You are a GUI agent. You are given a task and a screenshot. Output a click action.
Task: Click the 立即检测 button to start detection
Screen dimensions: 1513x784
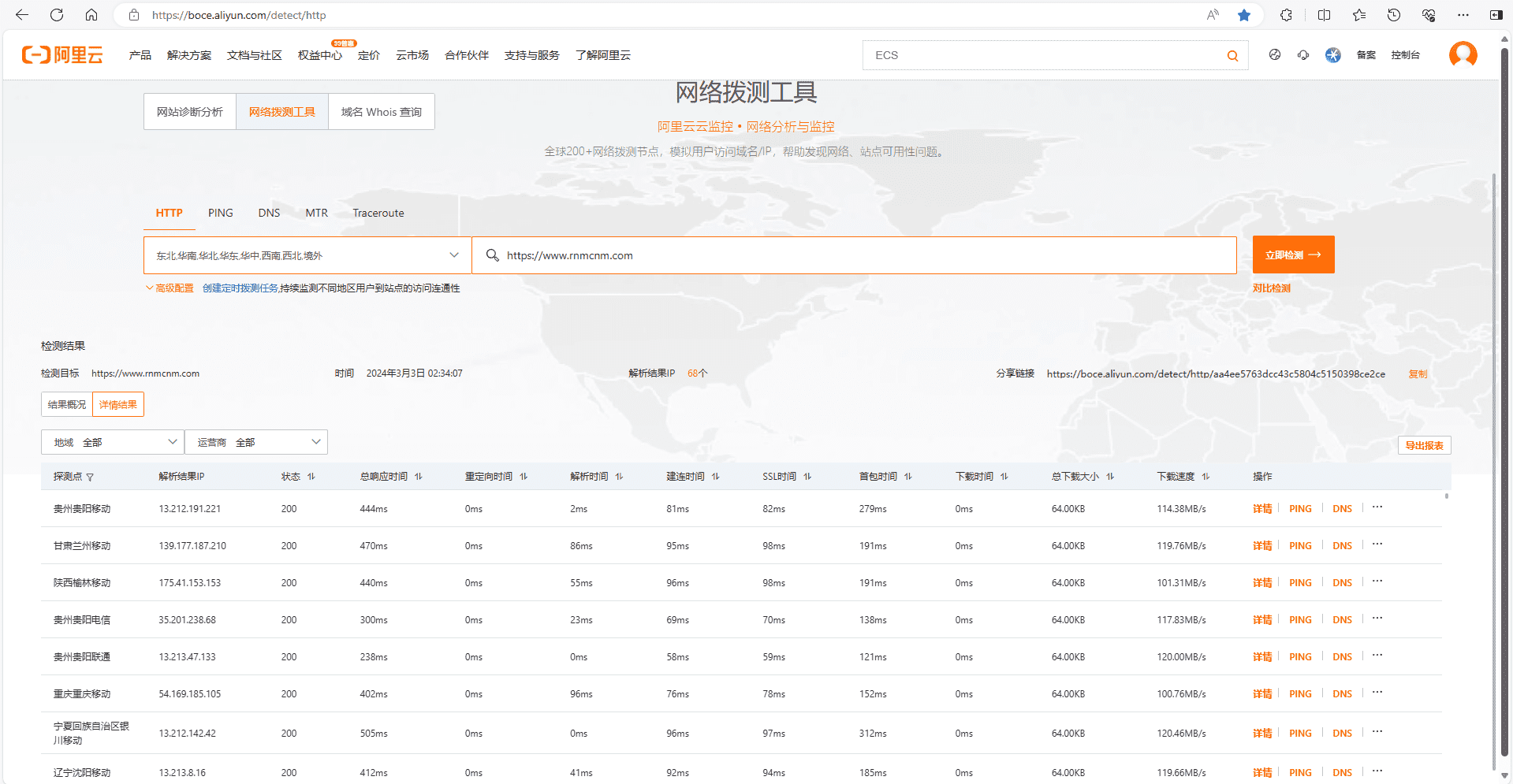click(x=1293, y=255)
